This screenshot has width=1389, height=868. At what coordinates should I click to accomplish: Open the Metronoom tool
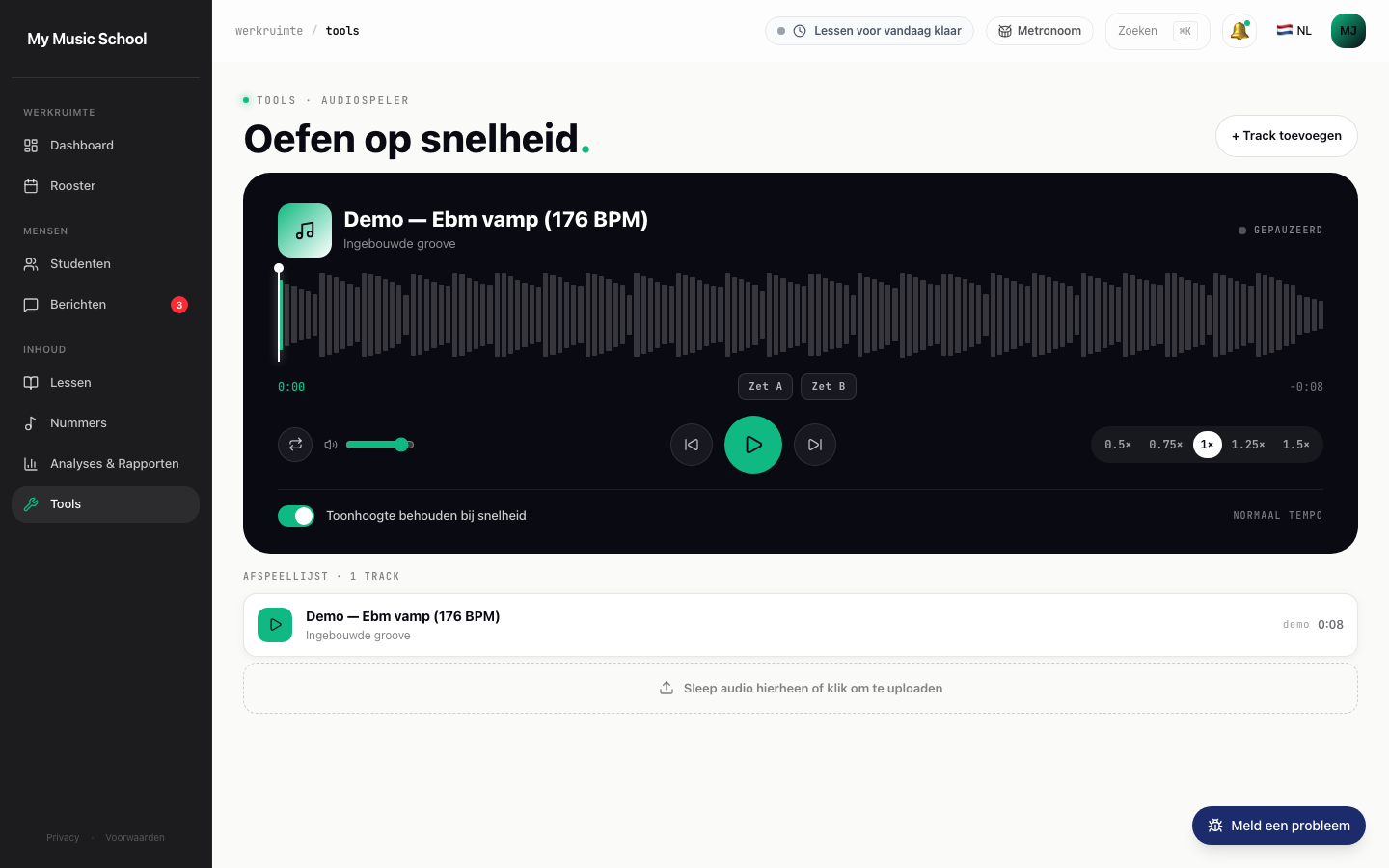pos(1040,31)
